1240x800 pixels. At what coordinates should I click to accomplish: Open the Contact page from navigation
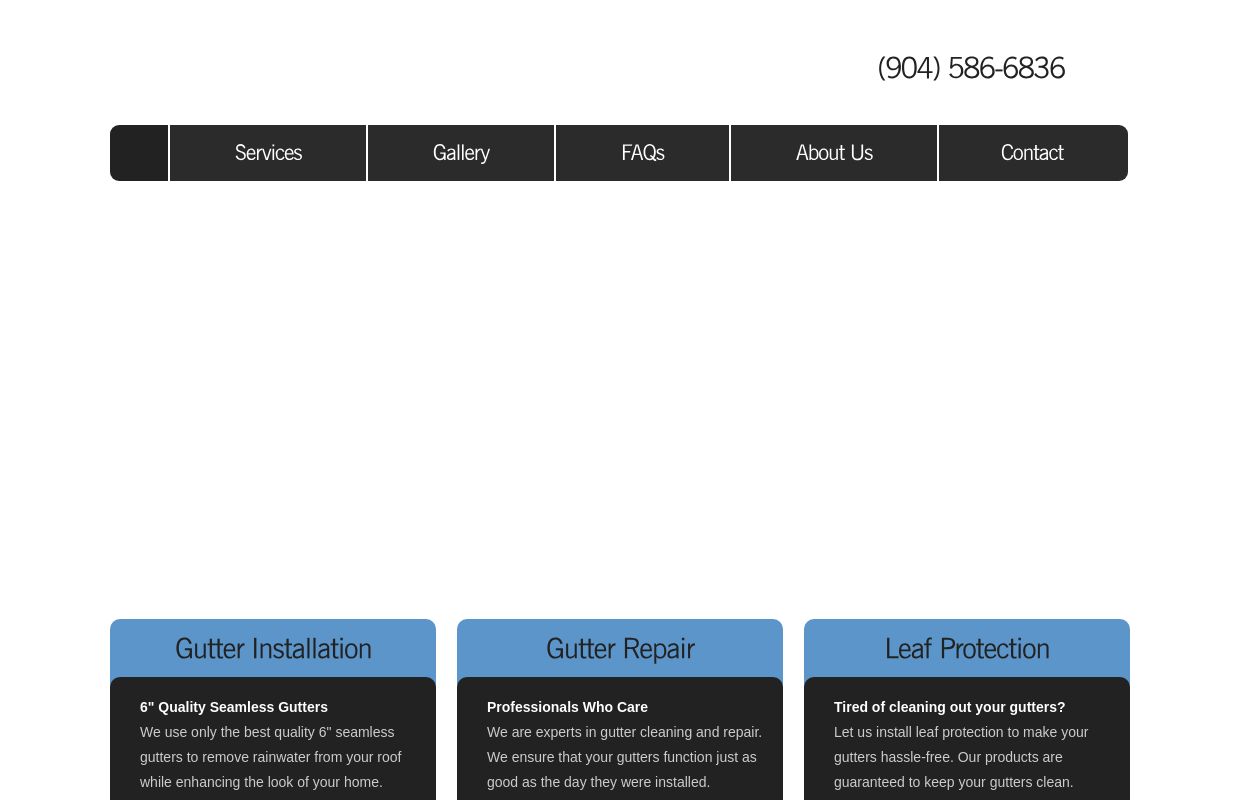[x=1032, y=153]
